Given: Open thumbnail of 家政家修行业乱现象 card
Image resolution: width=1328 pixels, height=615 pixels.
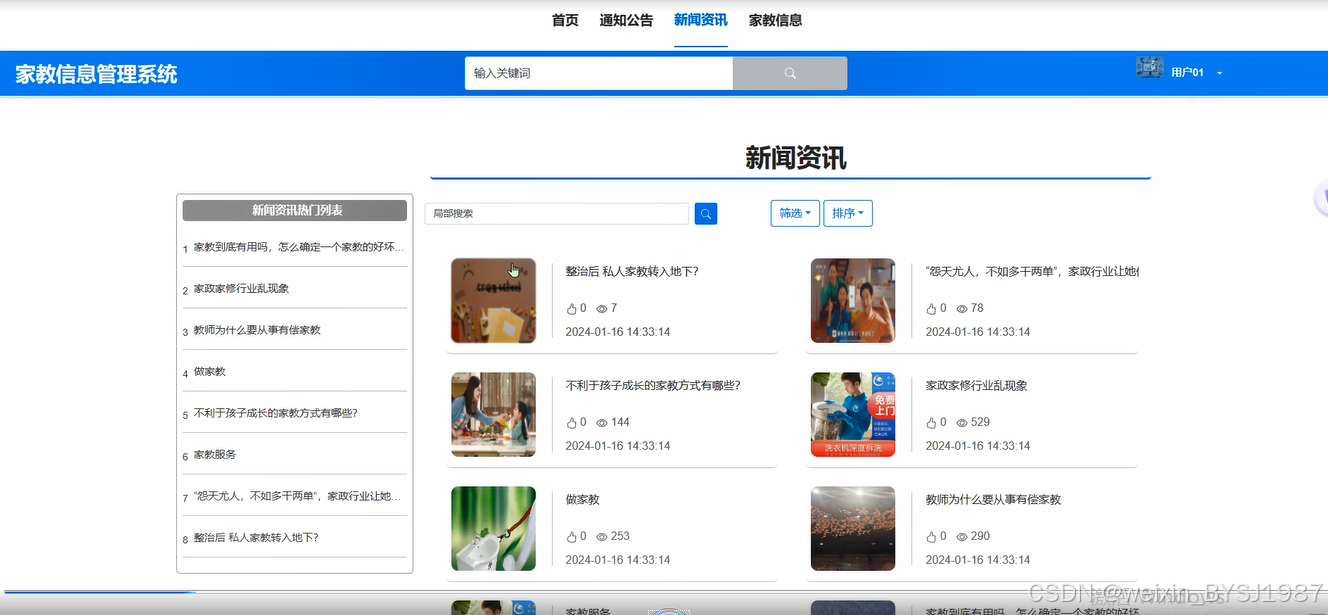Looking at the screenshot, I should pyautogui.click(x=853, y=415).
